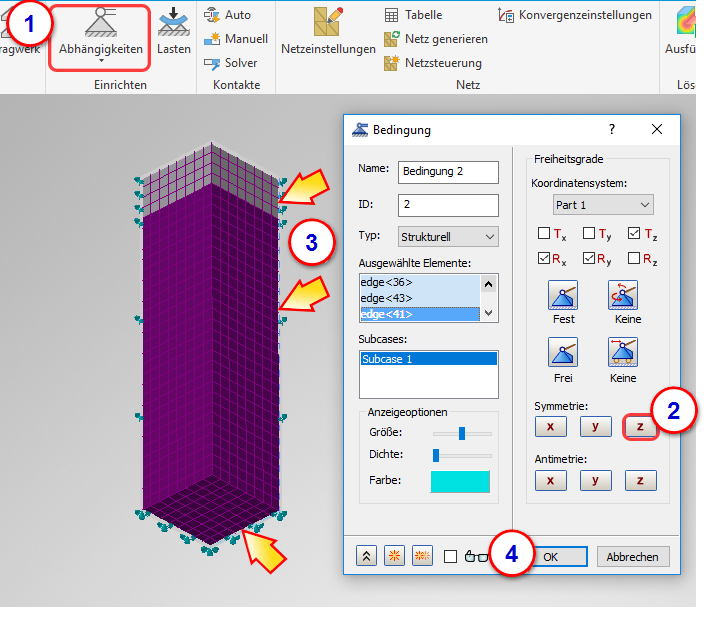712x623 pixels.
Task: Uncheck the Rx rotation checkbox
Action: 544,258
